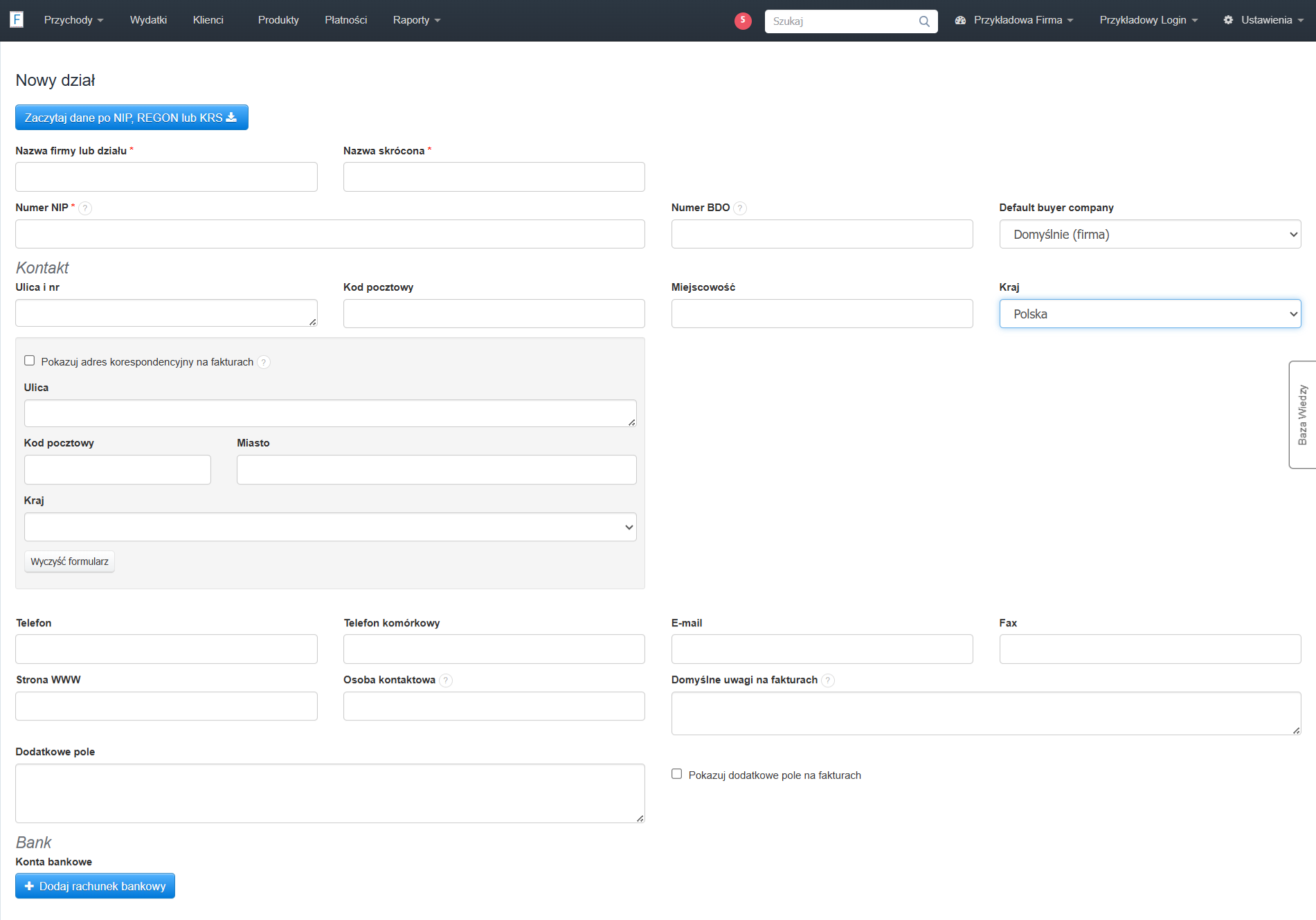
Task: Open the Default buyer company dropdown
Action: 1150,235
